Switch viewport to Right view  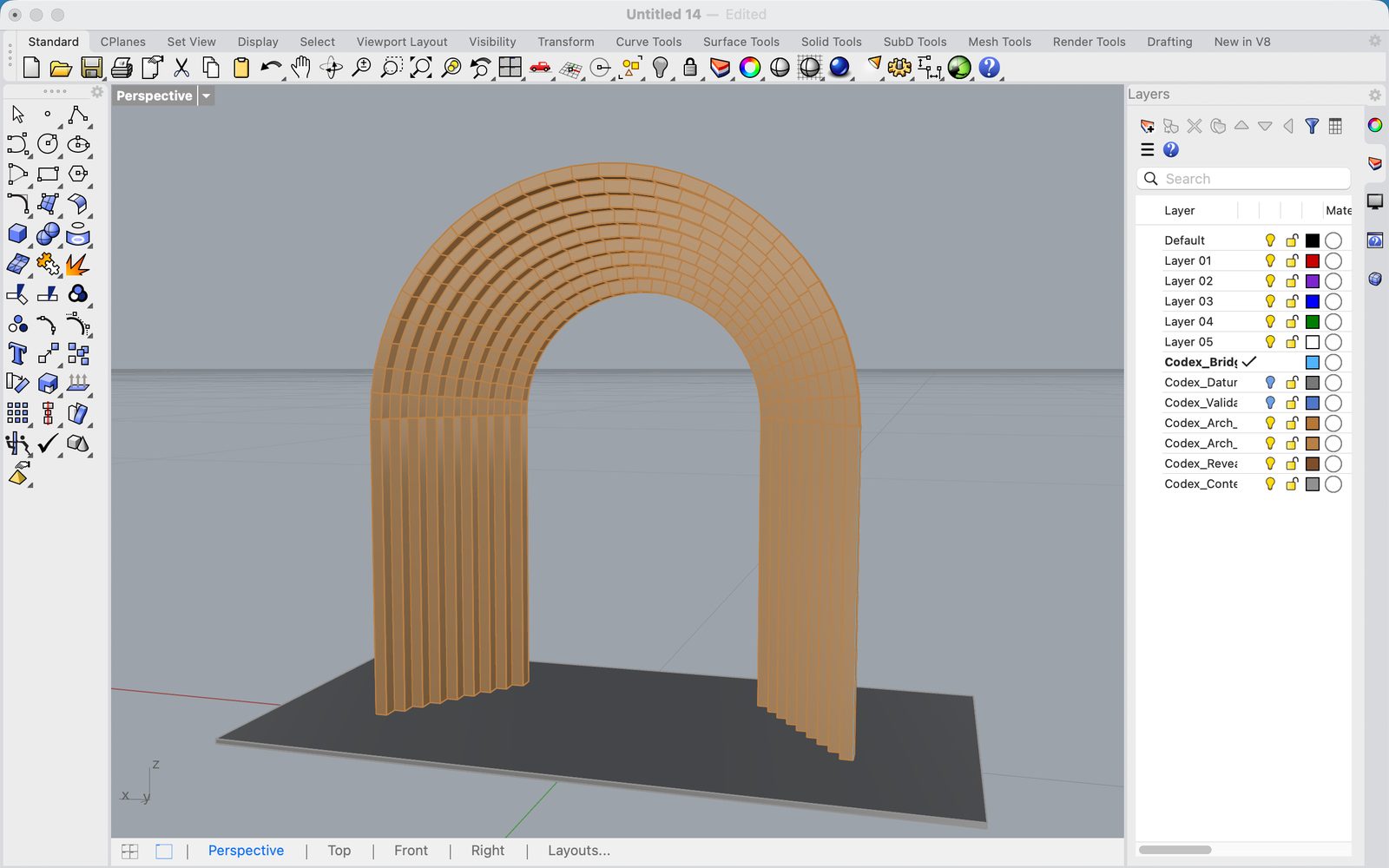point(488,851)
